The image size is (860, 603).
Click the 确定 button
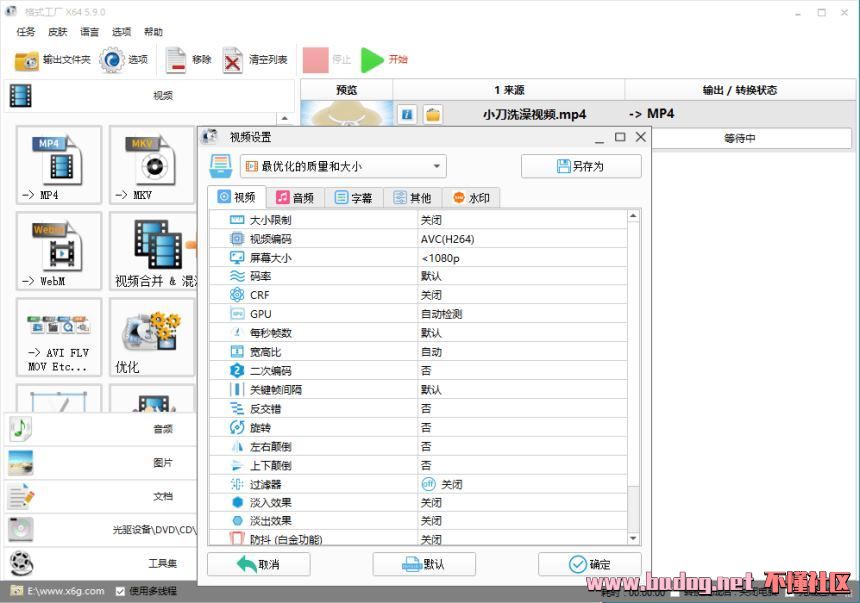(589, 564)
